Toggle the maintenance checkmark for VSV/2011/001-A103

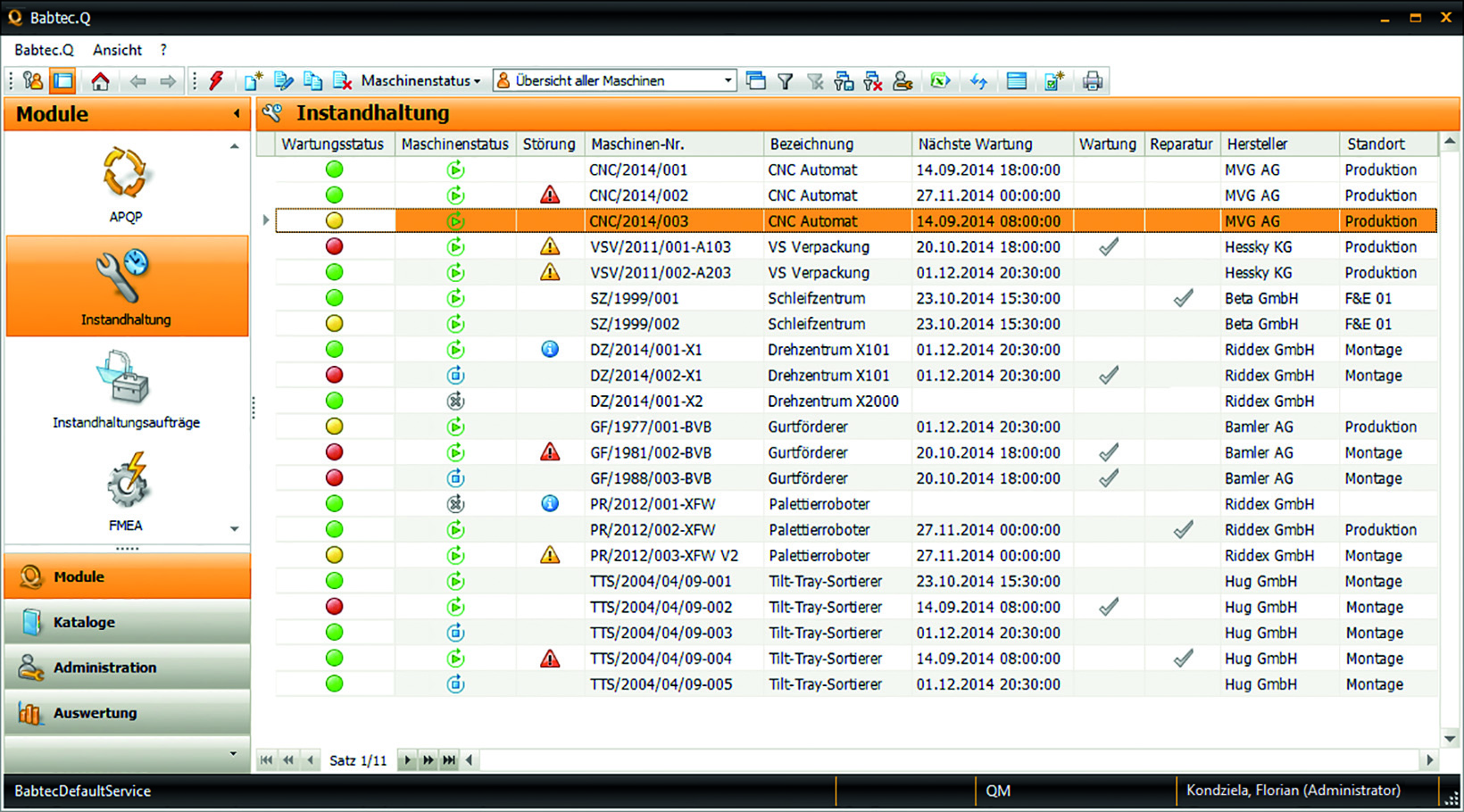1107,246
